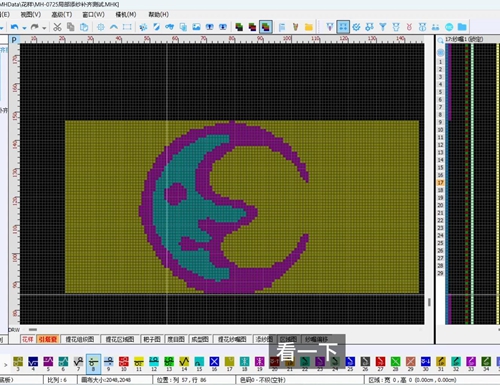Click the blue folder icon at toolbar end
Viewport: 500px width, 385px height.
click(x=462, y=27)
